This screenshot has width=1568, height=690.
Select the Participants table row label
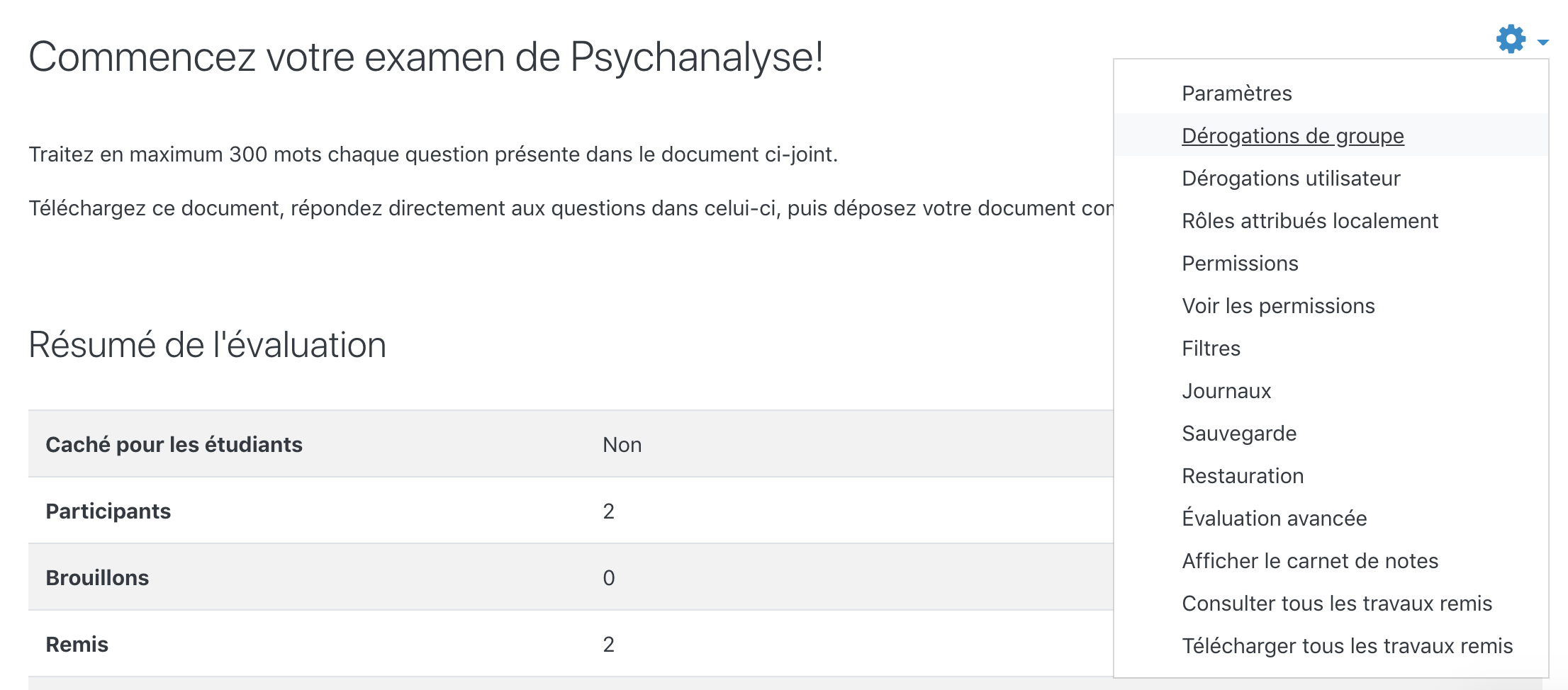point(108,511)
